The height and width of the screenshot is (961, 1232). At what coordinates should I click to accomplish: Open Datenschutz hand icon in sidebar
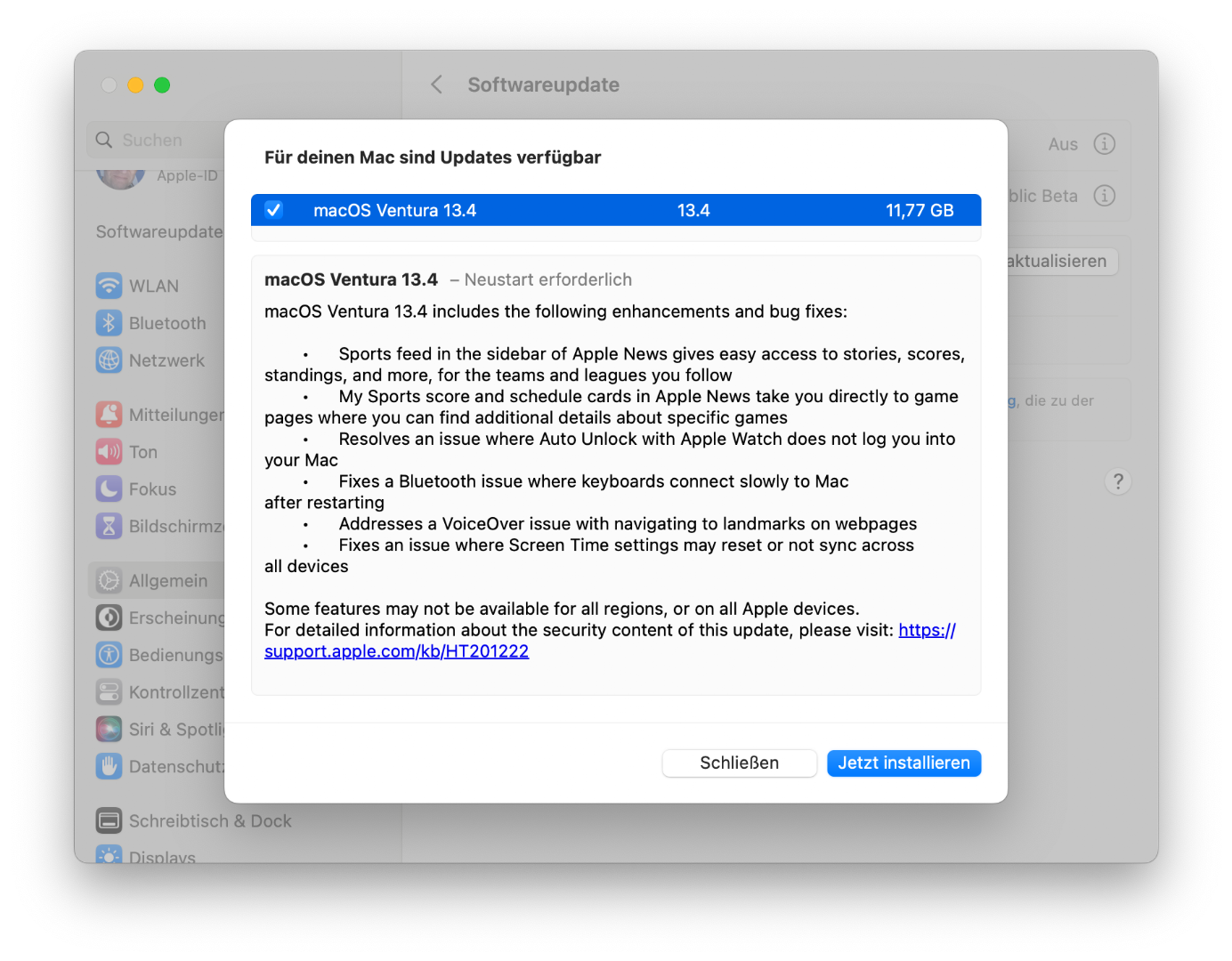pos(109,766)
